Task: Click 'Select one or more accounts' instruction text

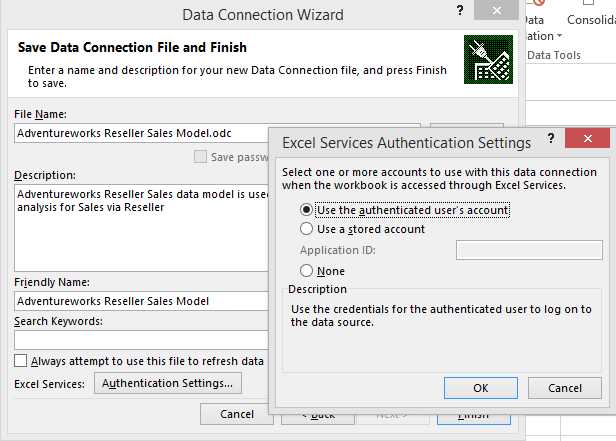Action: click(x=439, y=178)
